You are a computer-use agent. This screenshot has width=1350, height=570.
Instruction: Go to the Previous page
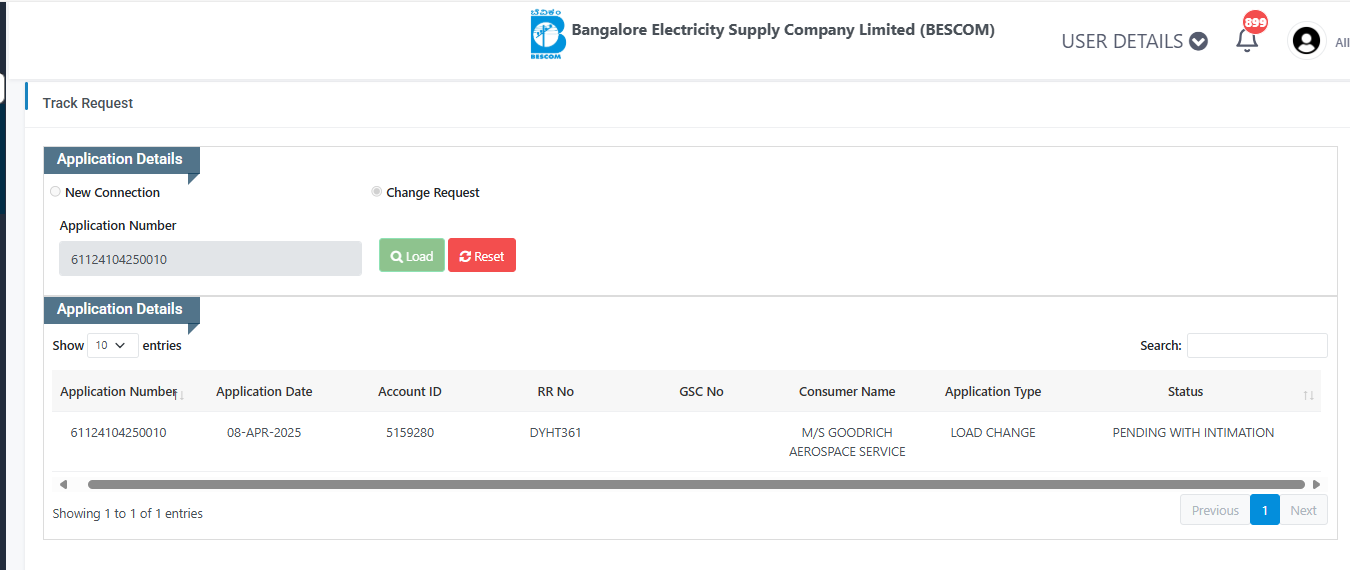coord(1215,510)
